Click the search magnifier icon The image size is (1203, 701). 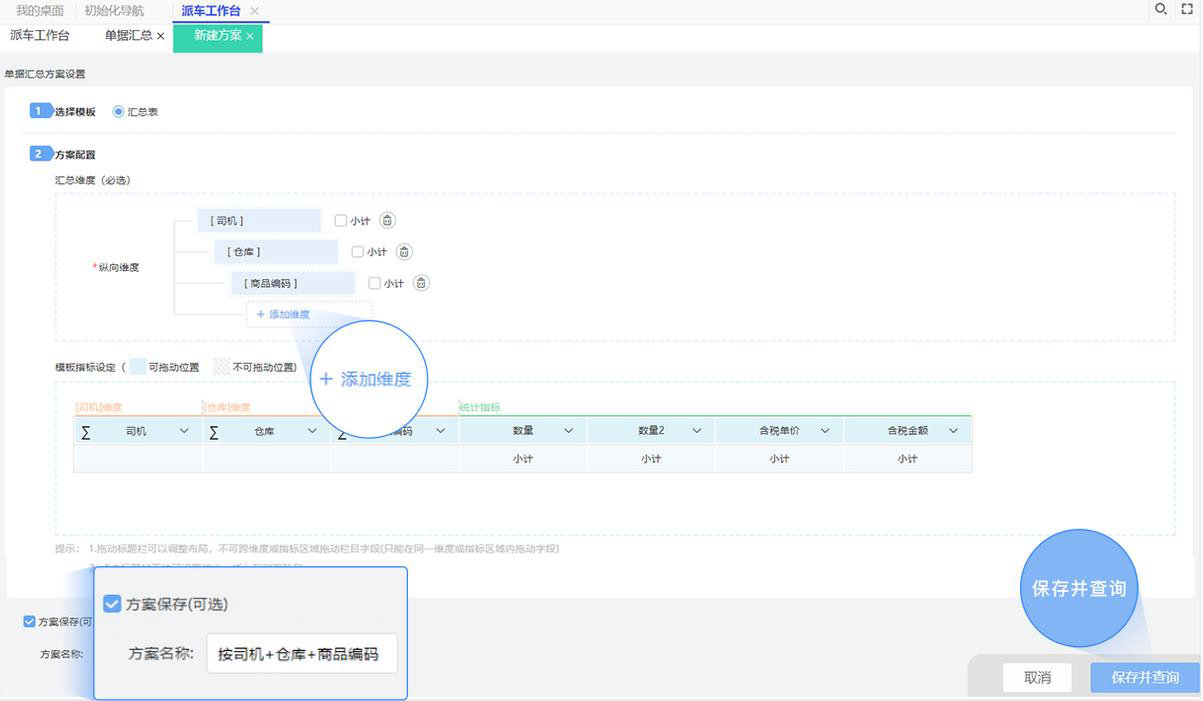click(1160, 9)
